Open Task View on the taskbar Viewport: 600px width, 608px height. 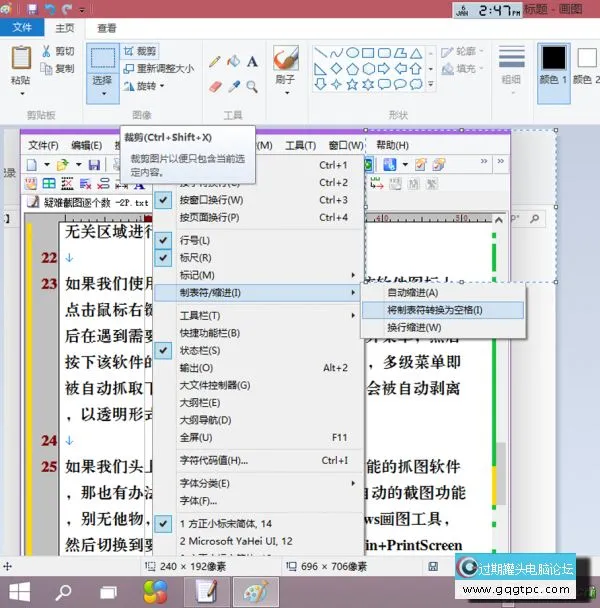coord(108,592)
